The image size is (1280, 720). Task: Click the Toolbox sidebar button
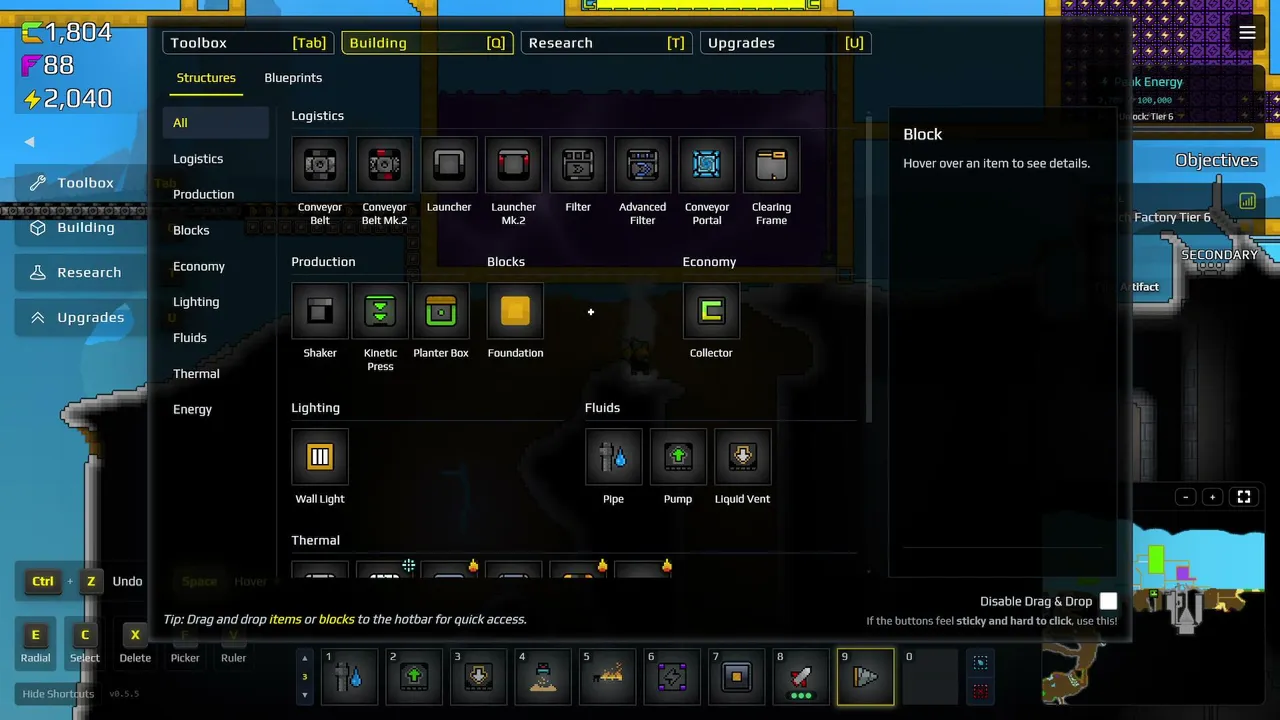point(80,183)
